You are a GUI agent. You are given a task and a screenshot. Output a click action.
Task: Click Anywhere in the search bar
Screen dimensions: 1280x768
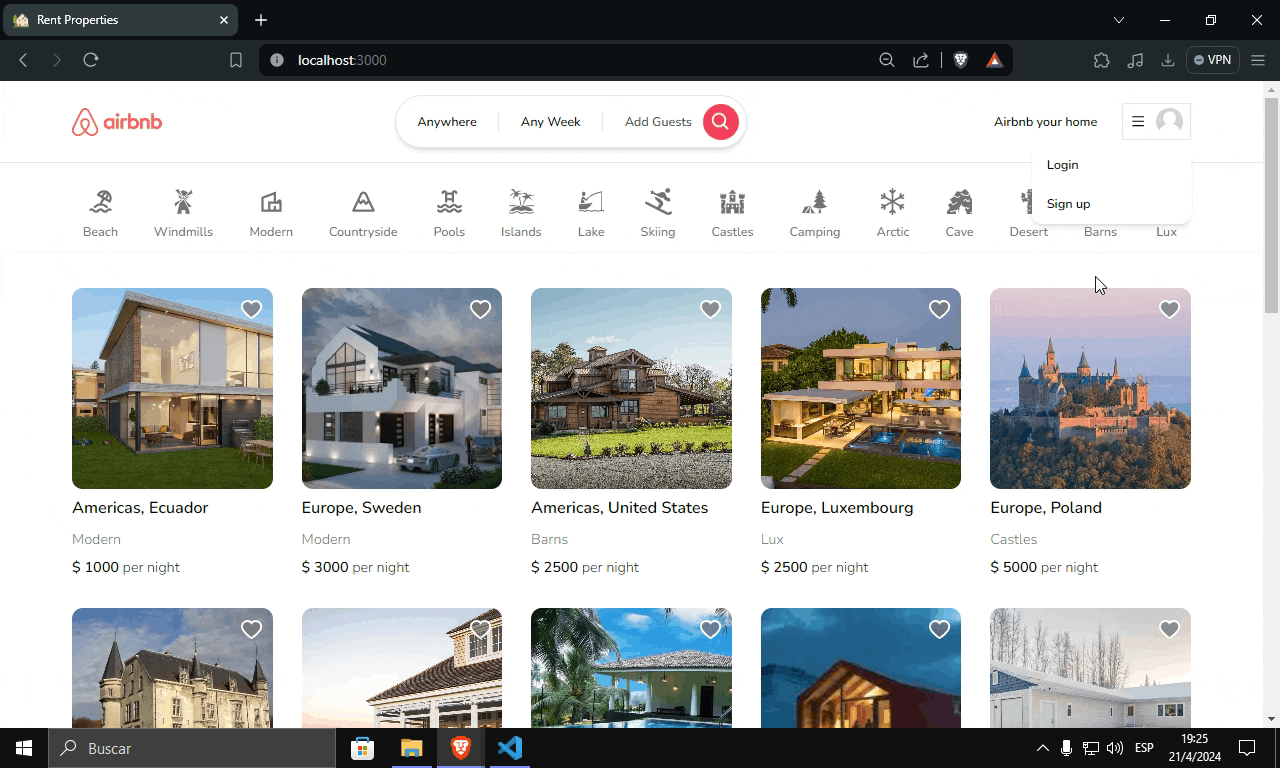pos(447,122)
